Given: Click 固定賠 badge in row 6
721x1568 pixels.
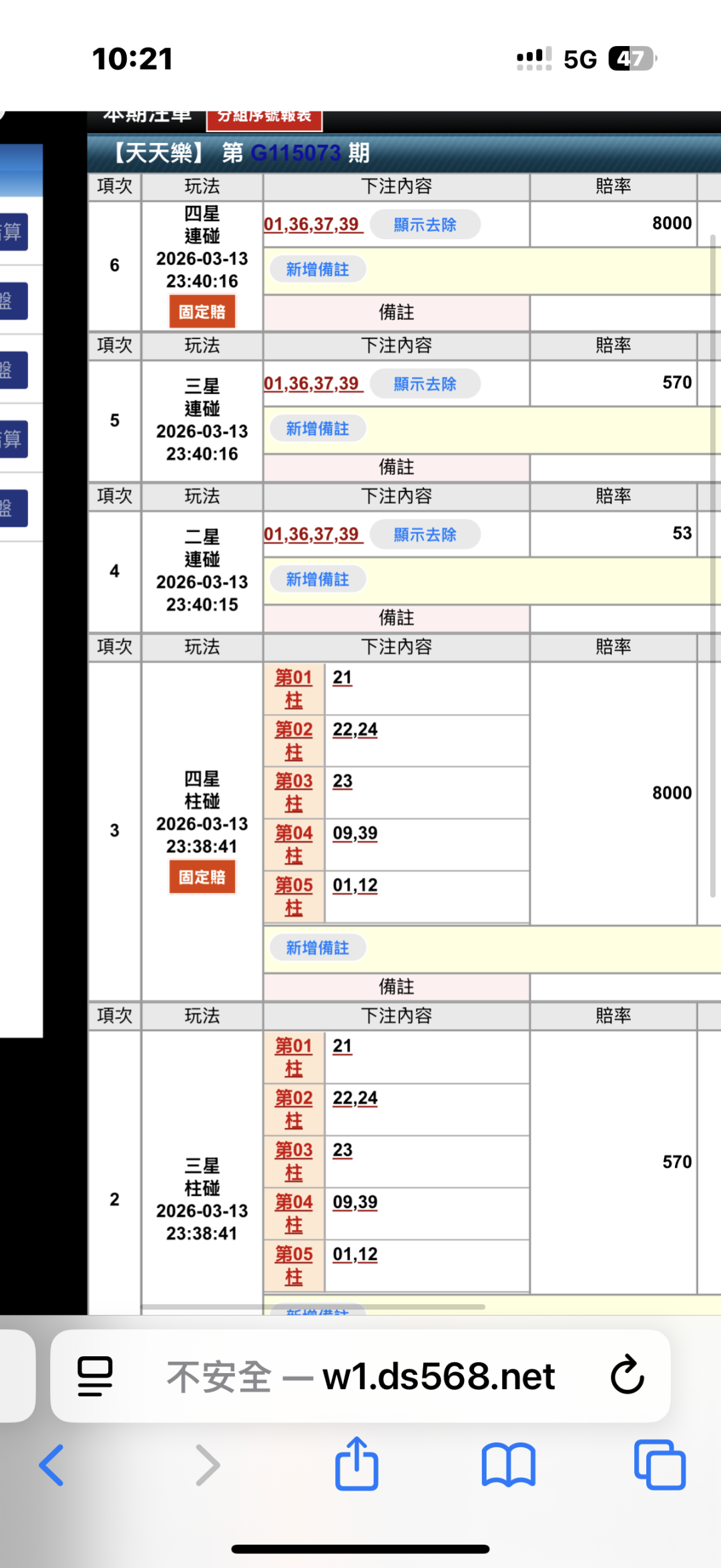Looking at the screenshot, I should click(x=202, y=312).
